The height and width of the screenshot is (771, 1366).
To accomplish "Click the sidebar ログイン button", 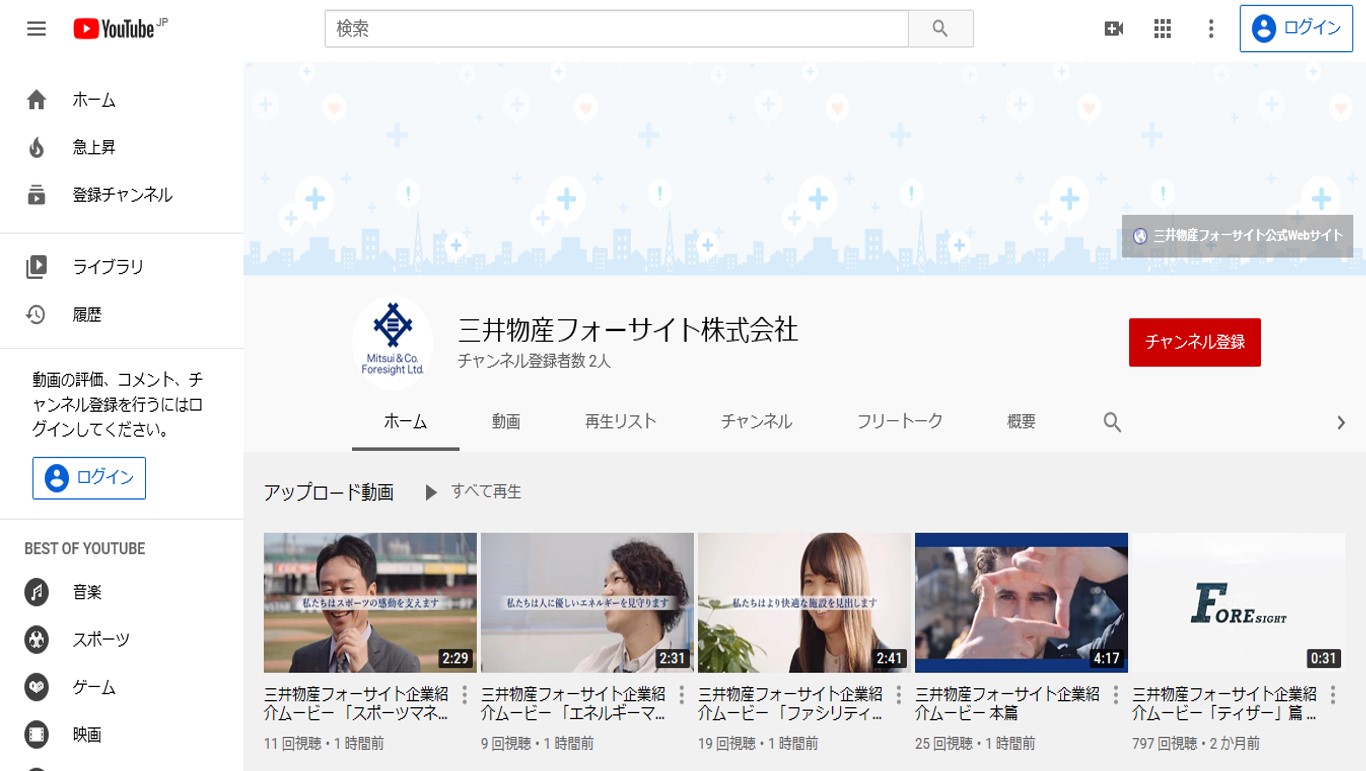I will (89, 478).
